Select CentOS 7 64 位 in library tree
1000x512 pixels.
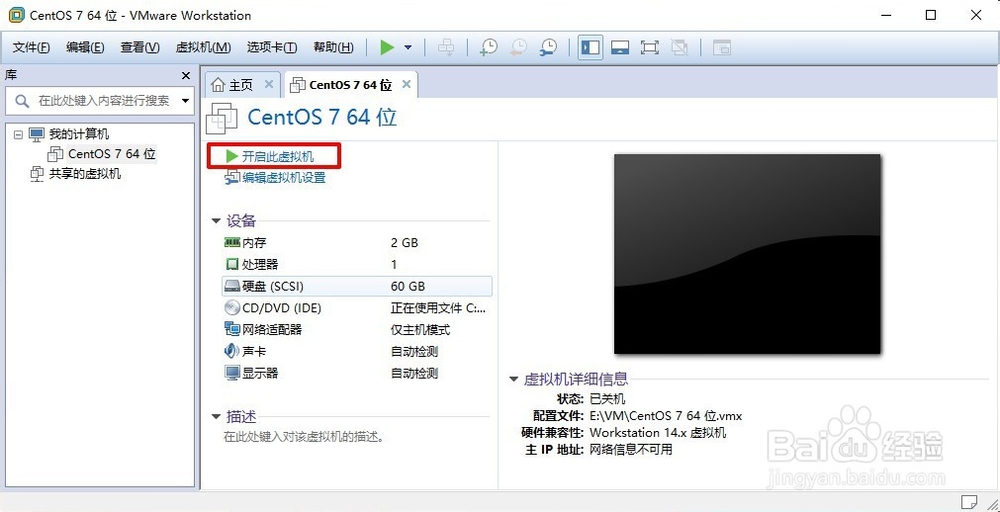(x=112, y=154)
